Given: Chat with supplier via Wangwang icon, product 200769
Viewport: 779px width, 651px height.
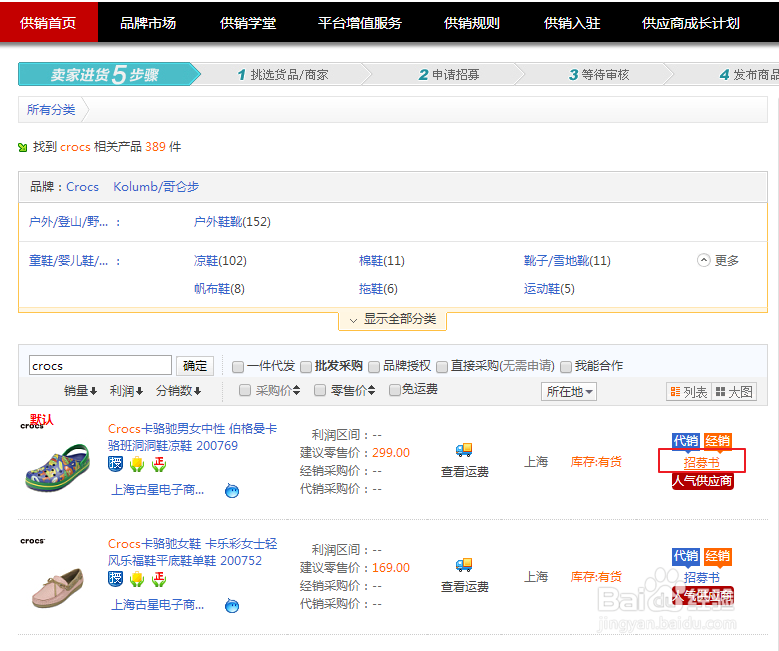Looking at the screenshot, I should [232, 490].
